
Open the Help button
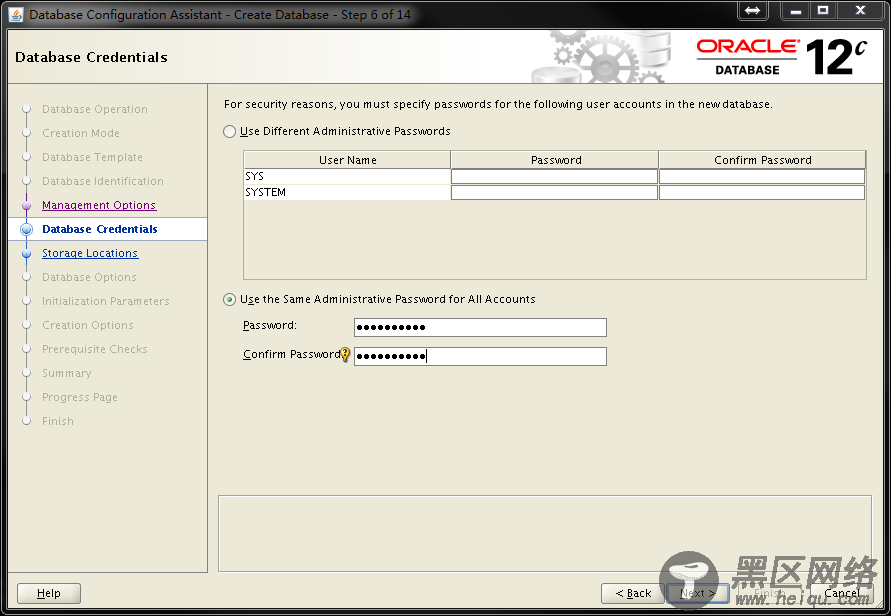[49, 593]
